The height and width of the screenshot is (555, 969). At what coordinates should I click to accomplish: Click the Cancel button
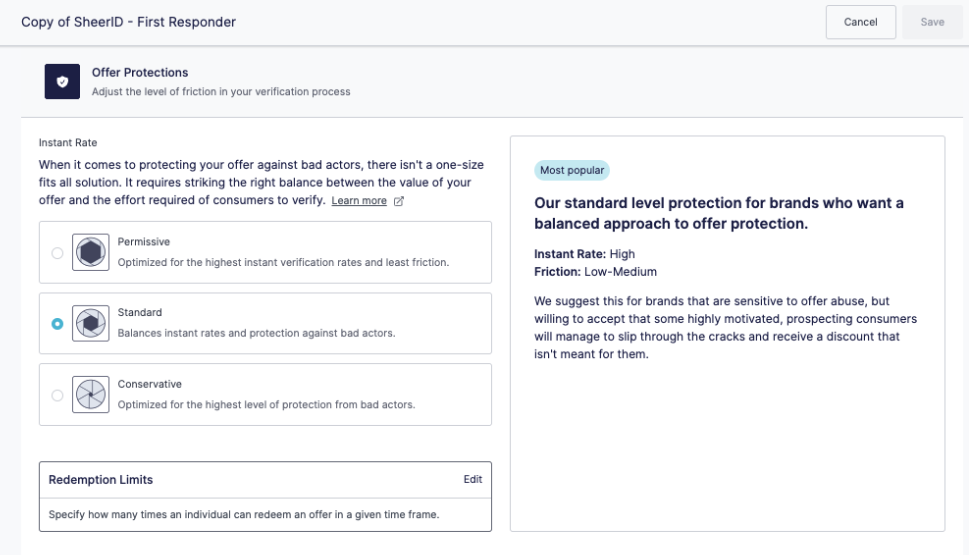coord(860,22)
